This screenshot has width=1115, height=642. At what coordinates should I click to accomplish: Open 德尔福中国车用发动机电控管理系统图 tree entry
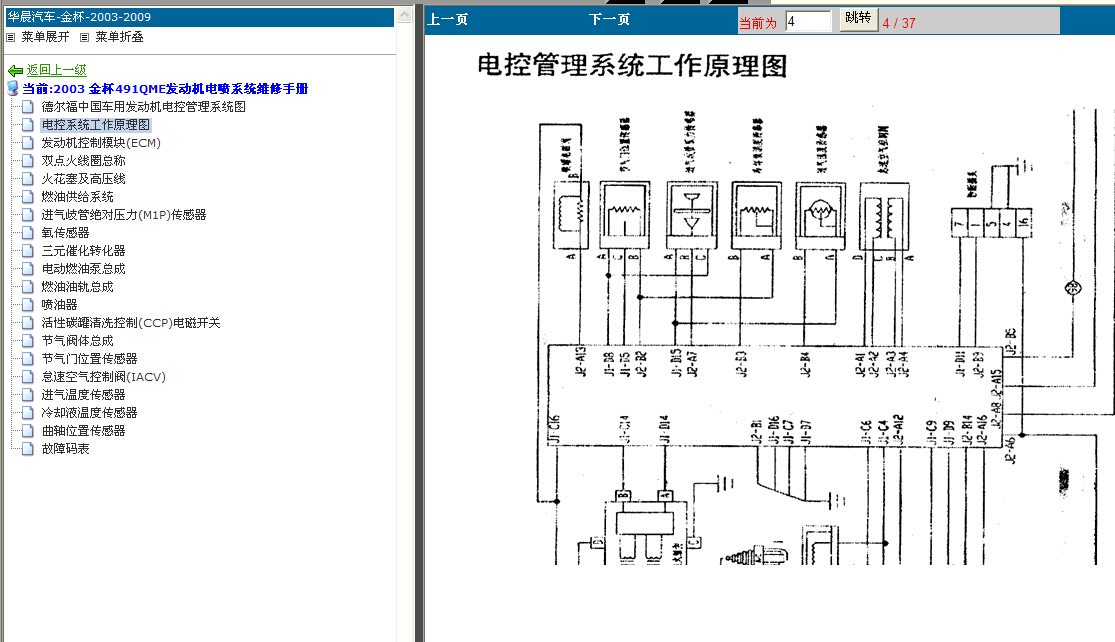(144, 107)
